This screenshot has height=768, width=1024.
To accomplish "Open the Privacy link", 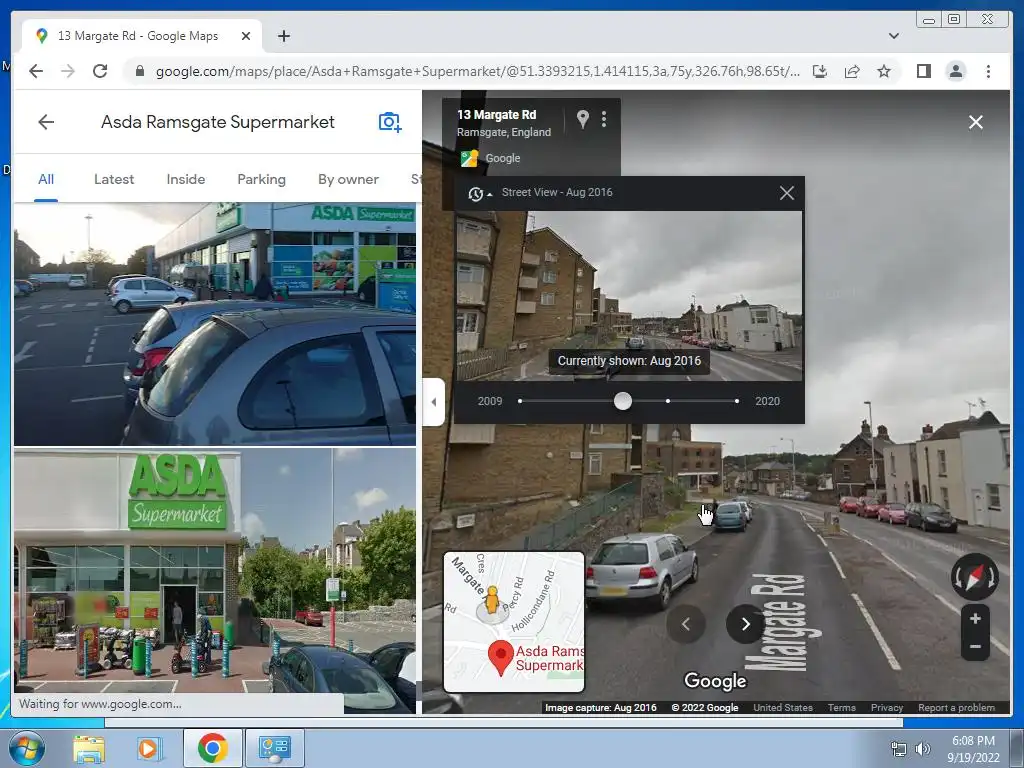I will (887, 707).
